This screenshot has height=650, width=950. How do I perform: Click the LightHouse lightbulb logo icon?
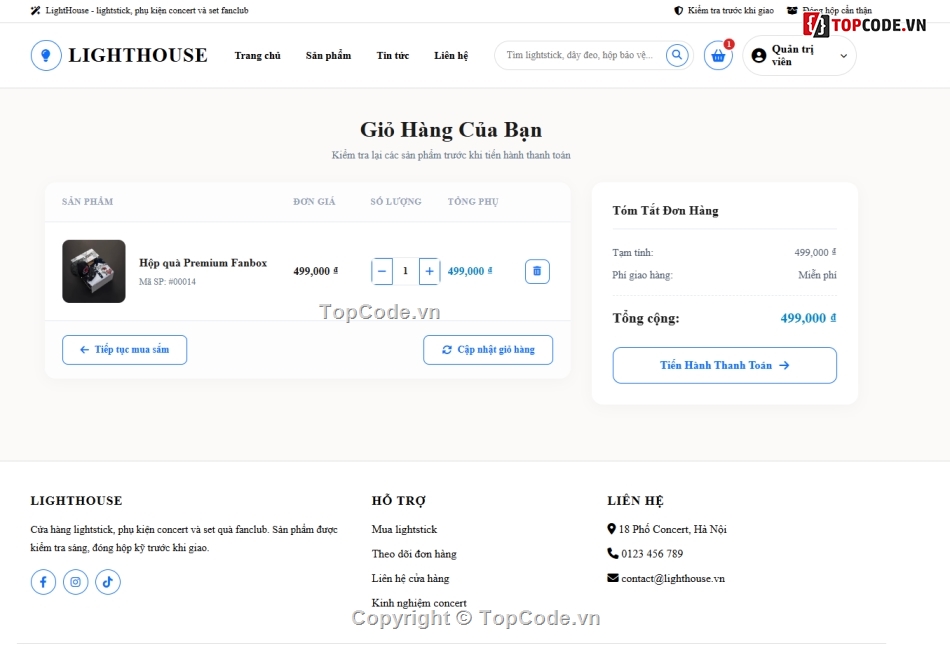(x=46, y=56)
